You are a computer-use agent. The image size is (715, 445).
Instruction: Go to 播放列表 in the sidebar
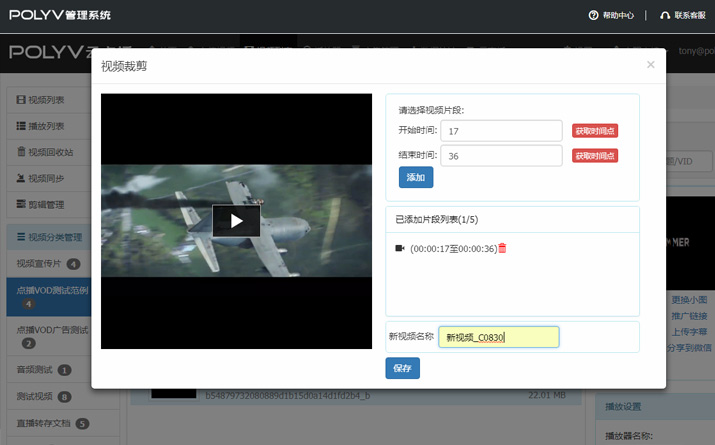pyautogui.click(x=46, y=126)
